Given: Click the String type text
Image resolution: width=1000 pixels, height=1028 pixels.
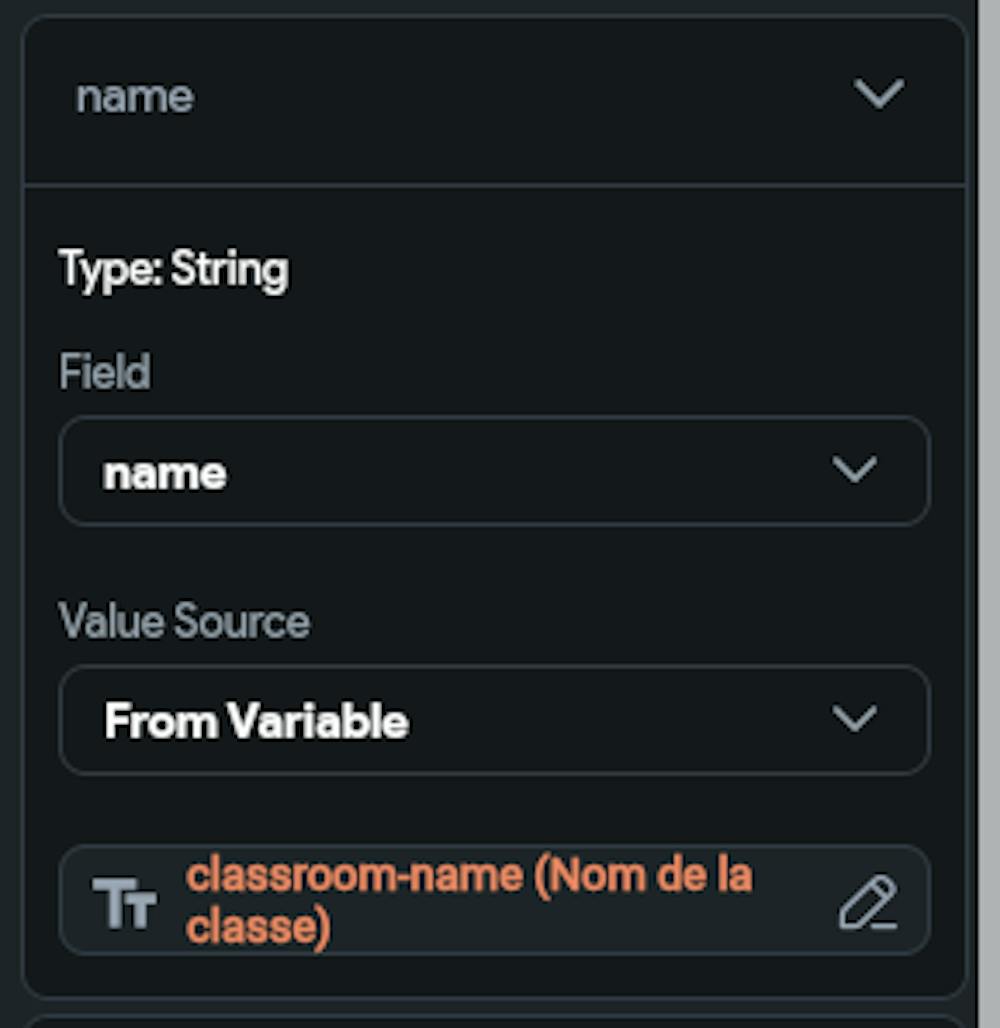Looking at the screenshot, I should 230,270.
